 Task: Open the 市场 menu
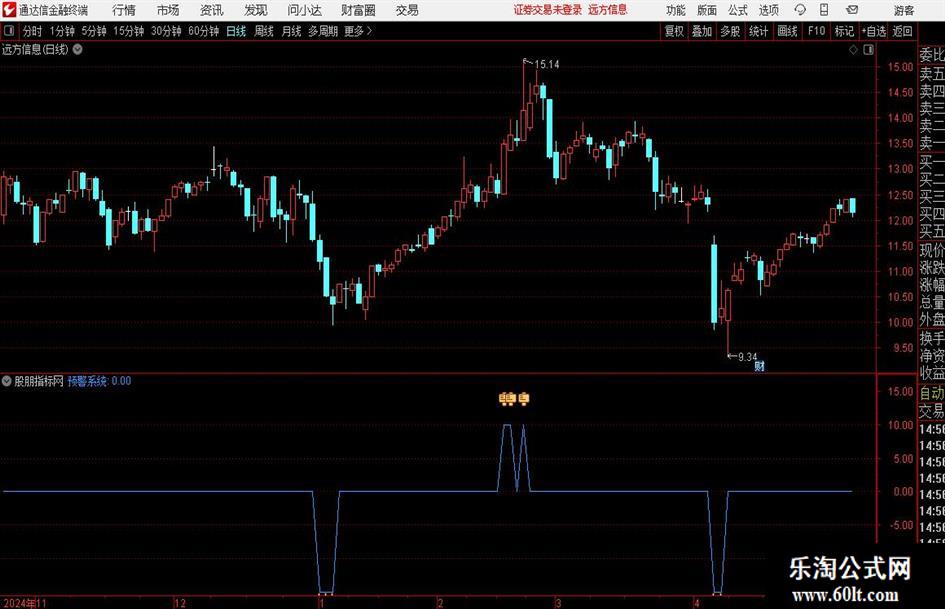coord(168,10)
